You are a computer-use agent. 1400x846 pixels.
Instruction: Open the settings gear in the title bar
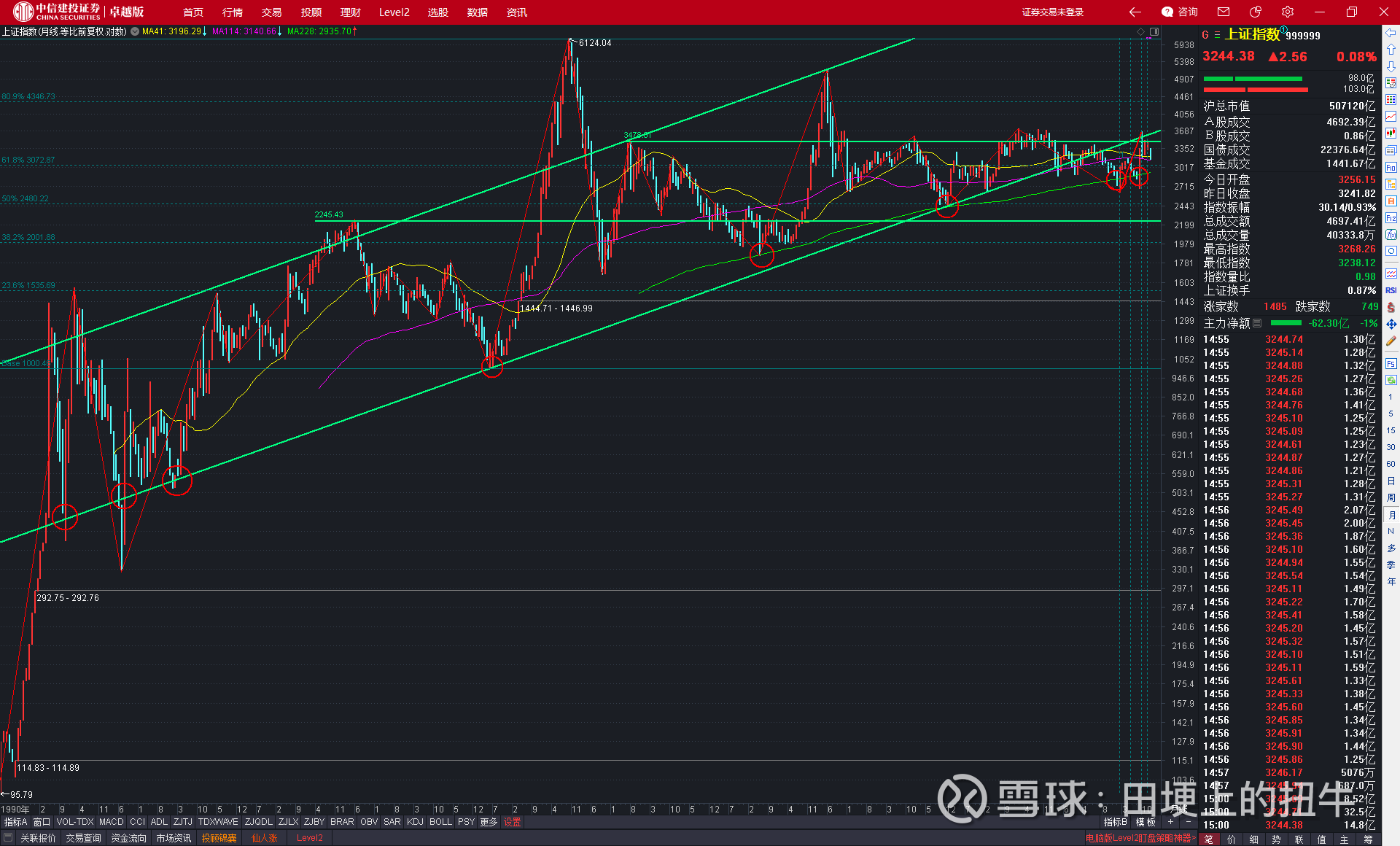click(x=1287, y=12)
